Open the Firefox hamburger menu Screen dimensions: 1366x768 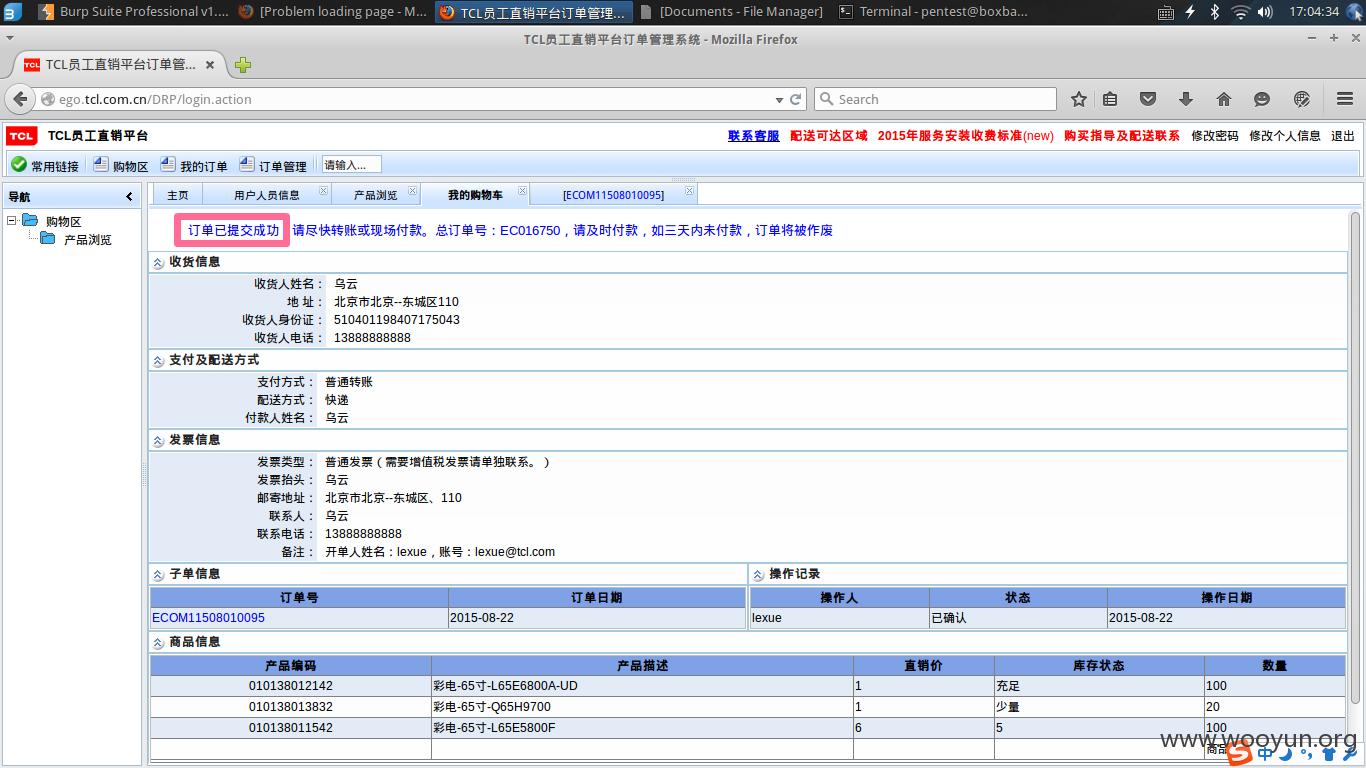coord(1344,99)
